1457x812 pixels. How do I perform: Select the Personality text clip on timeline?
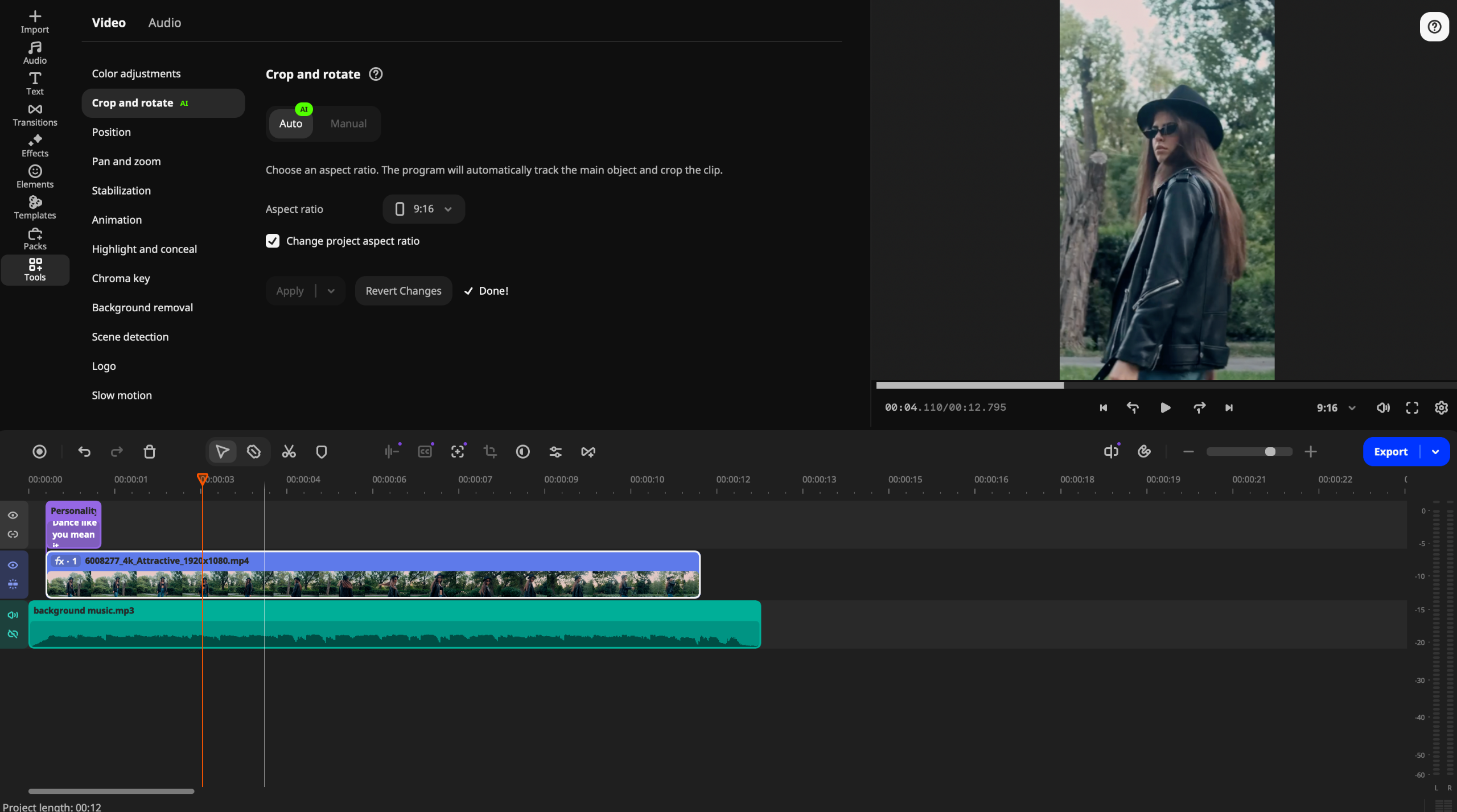(73, 524)
